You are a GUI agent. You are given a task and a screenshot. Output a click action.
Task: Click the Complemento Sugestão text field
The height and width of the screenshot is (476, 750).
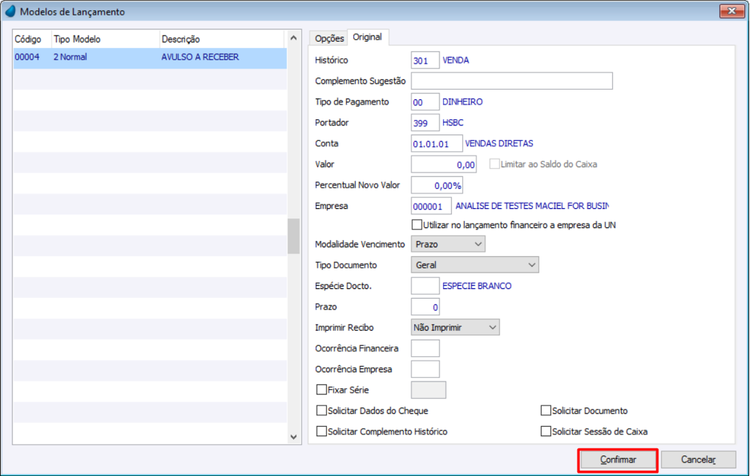[x=512, y=81]
